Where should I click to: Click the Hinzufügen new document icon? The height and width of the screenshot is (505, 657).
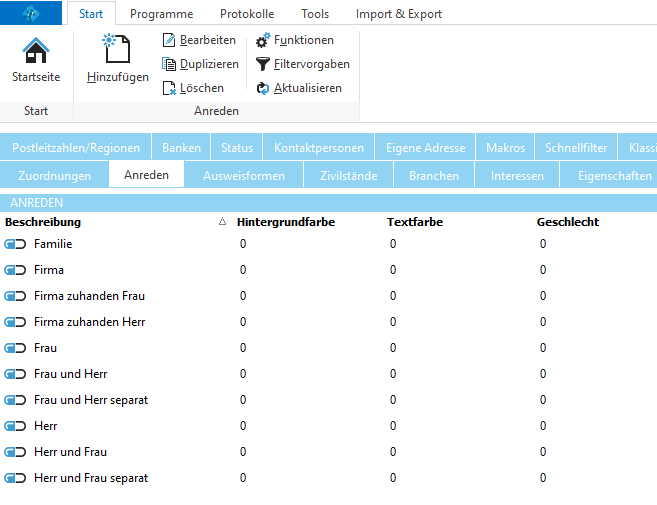117,49
